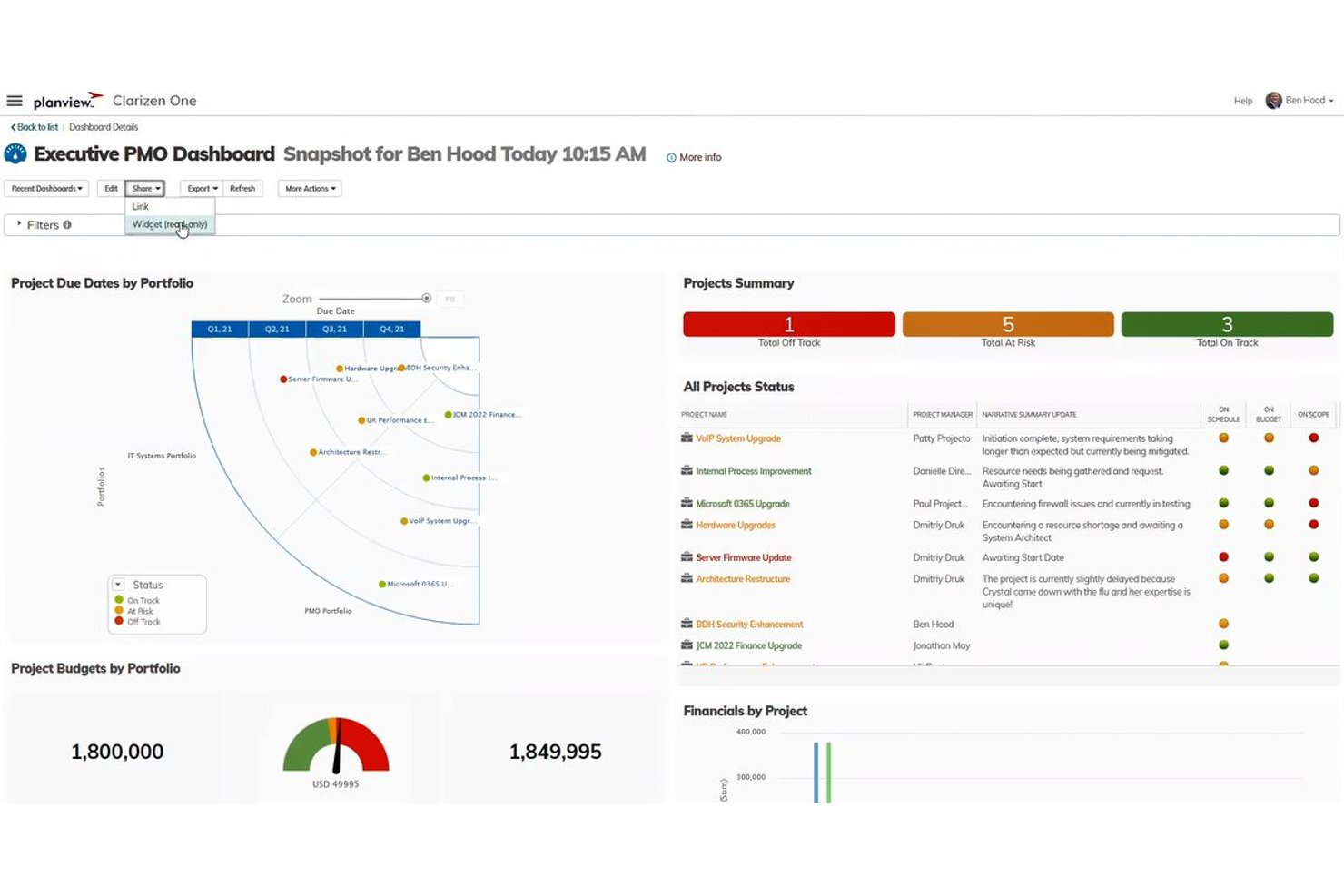1344x896 pixels.
Task: Click the Server Firmware U... red chart dot
Action: [283, 379]
